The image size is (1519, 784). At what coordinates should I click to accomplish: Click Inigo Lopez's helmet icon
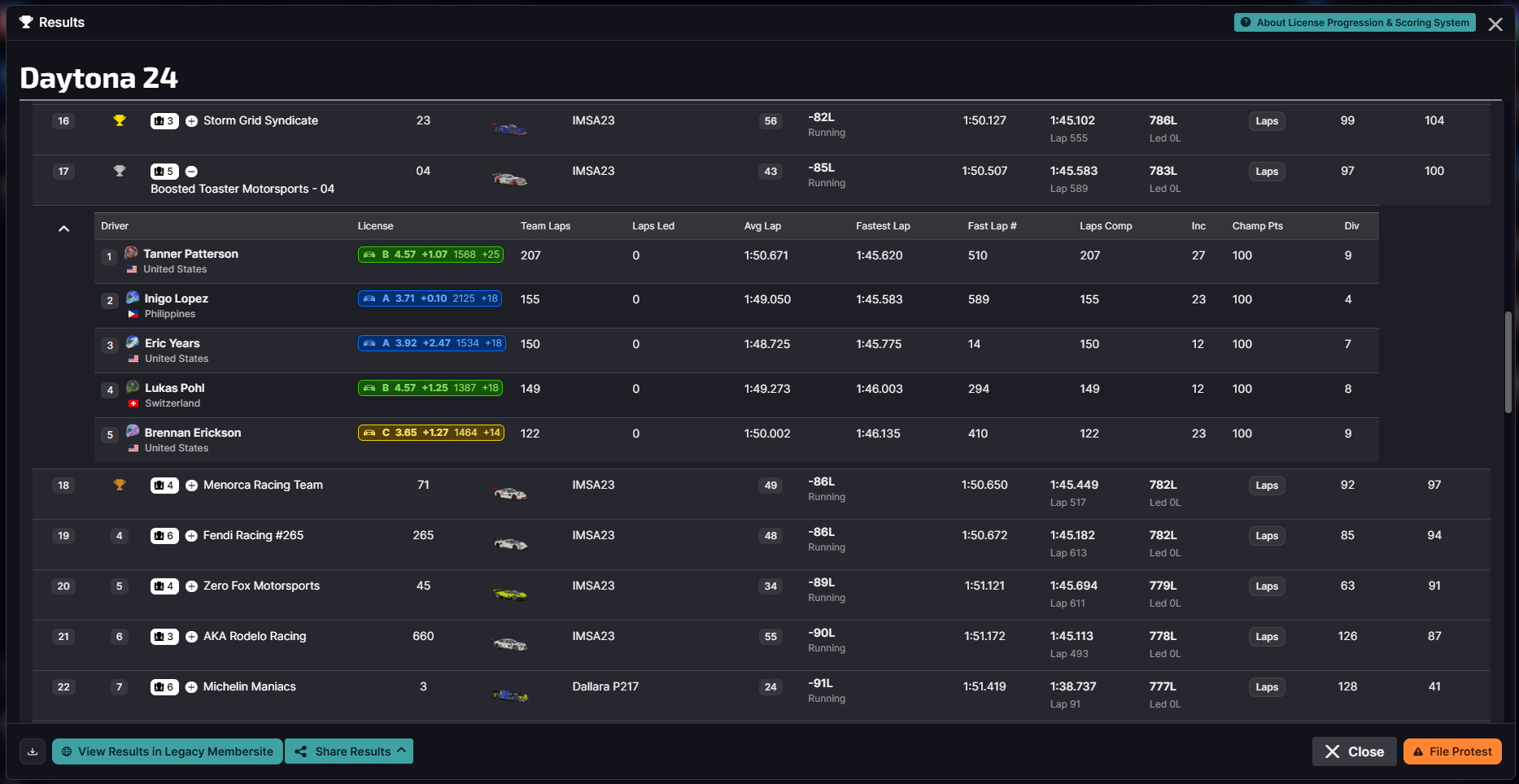coord(132,298)
